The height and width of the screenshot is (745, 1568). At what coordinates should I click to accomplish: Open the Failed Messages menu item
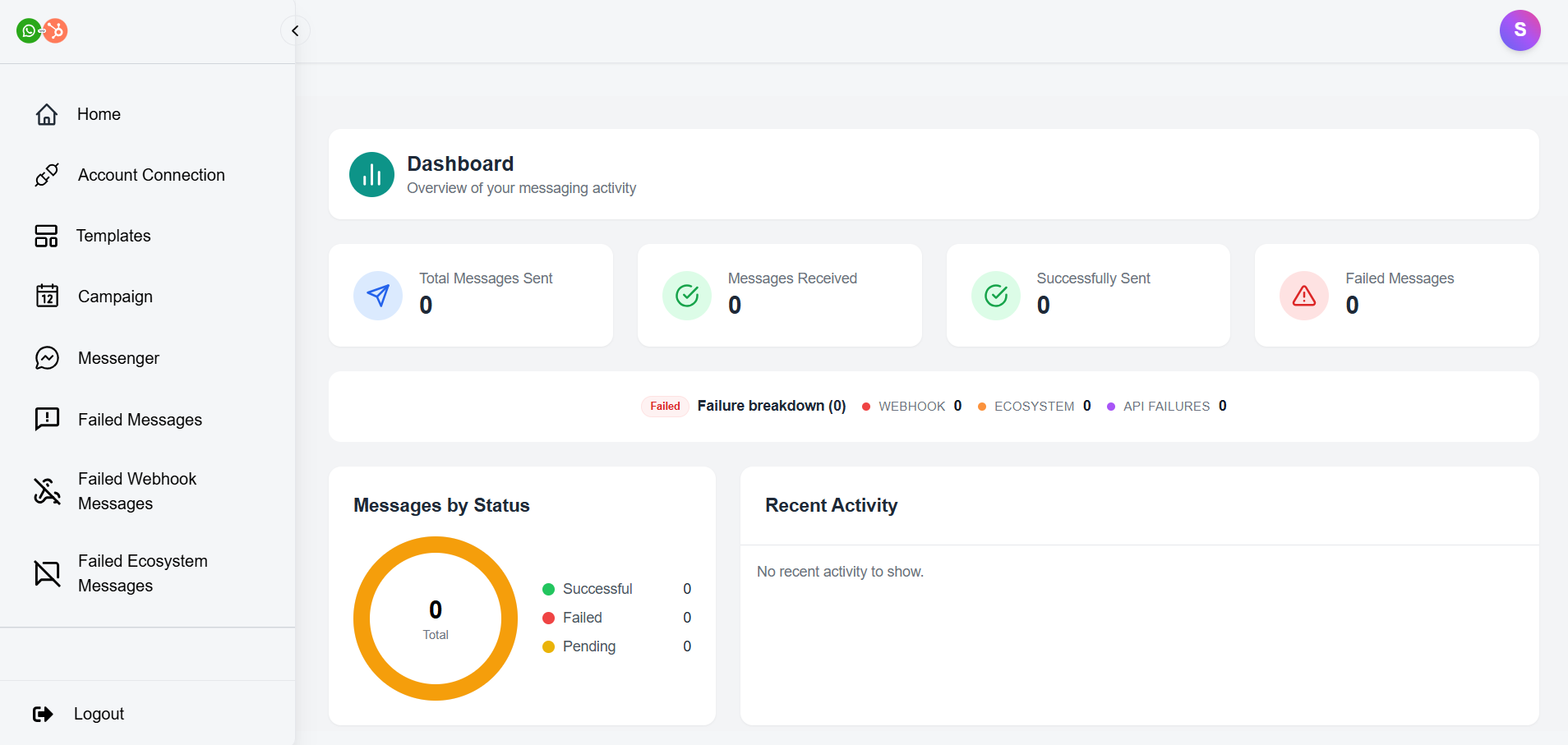point(140,420)
